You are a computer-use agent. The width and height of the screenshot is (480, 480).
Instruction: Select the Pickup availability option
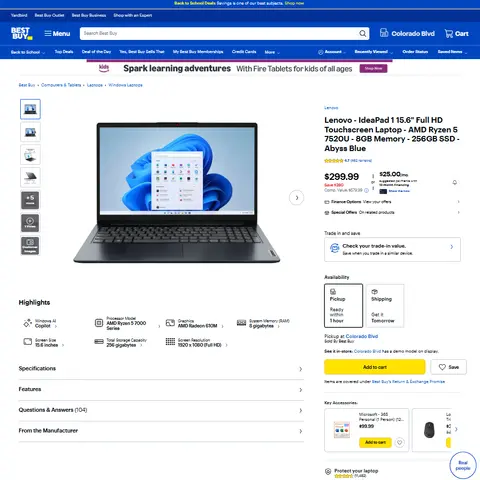(343, 305)
